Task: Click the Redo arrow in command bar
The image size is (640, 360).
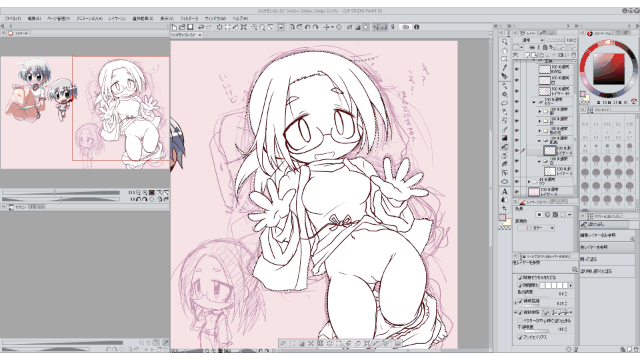Action: pos(209,27)
